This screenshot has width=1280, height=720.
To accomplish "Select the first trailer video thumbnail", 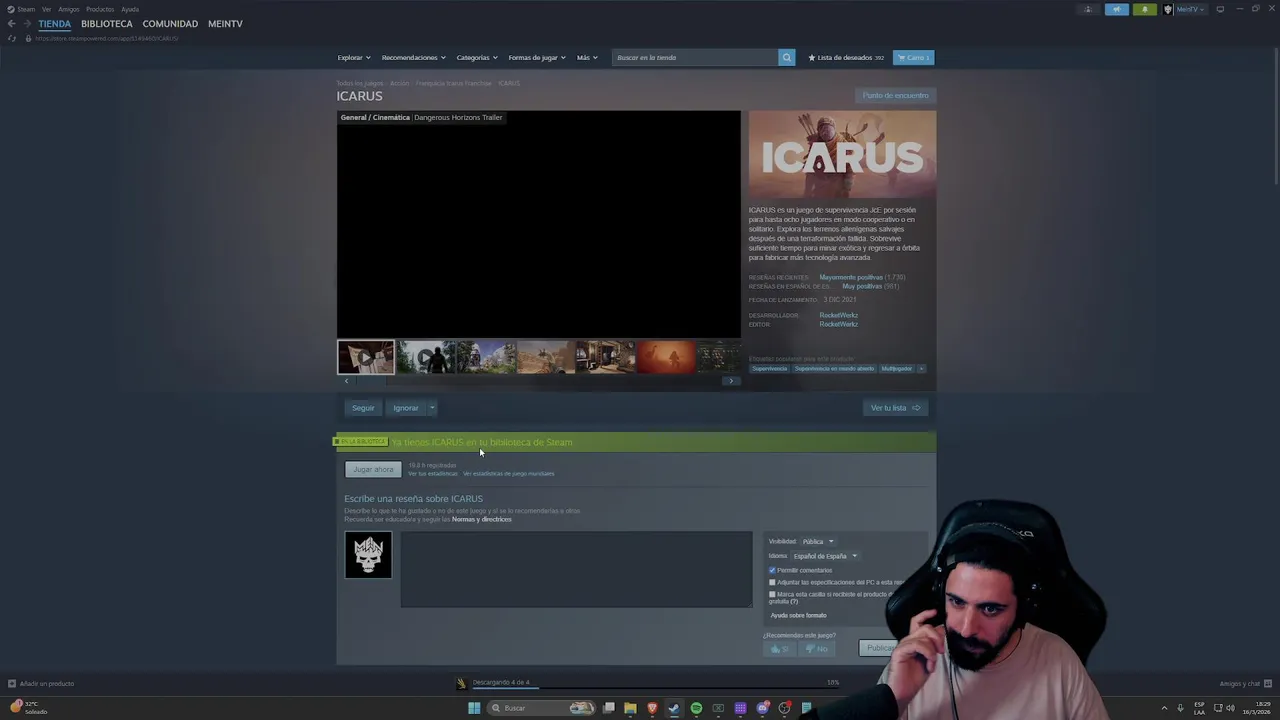I will pyautogui.click(x=365, y=357).
